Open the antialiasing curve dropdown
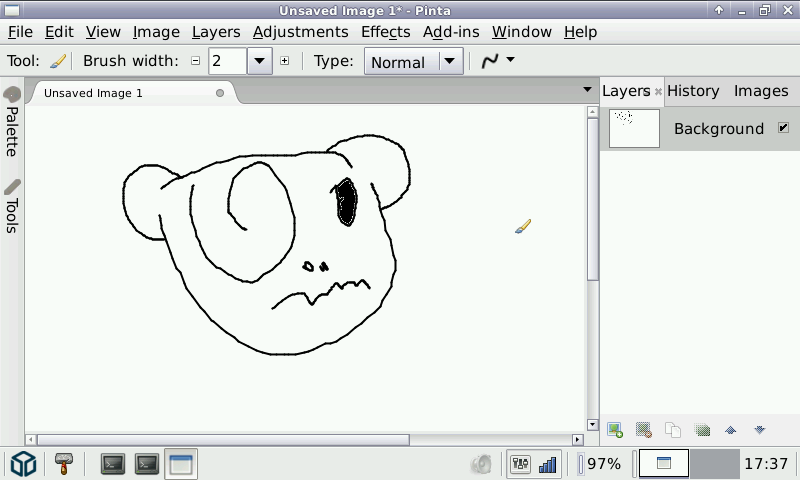Viewport: 800px width, 480px height. tap(498, 61)
